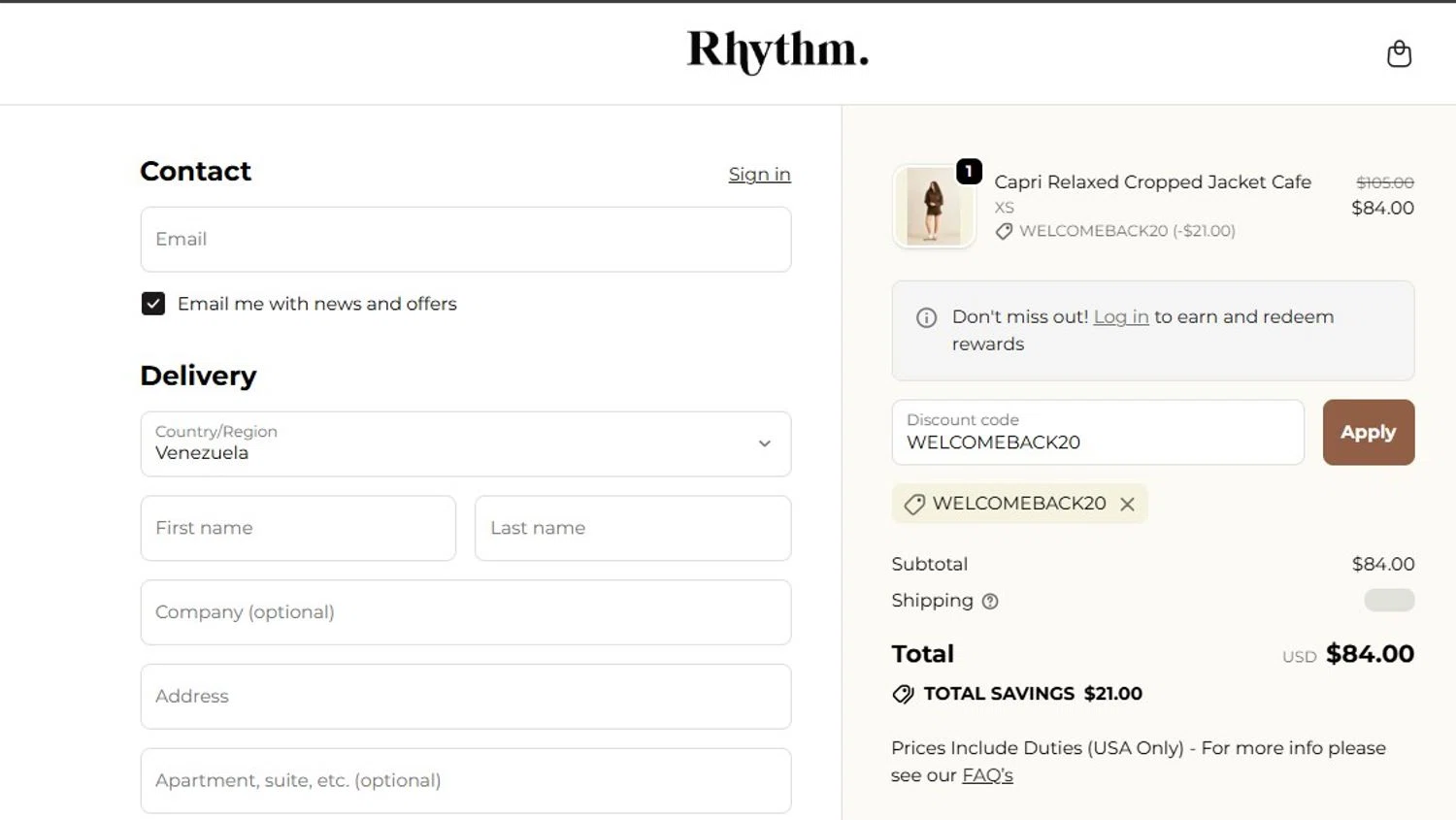Image resolution: width=1456 pixels, height=820 pixels.
Task: Focus the Last name field
Action: (x=633, y=528)
